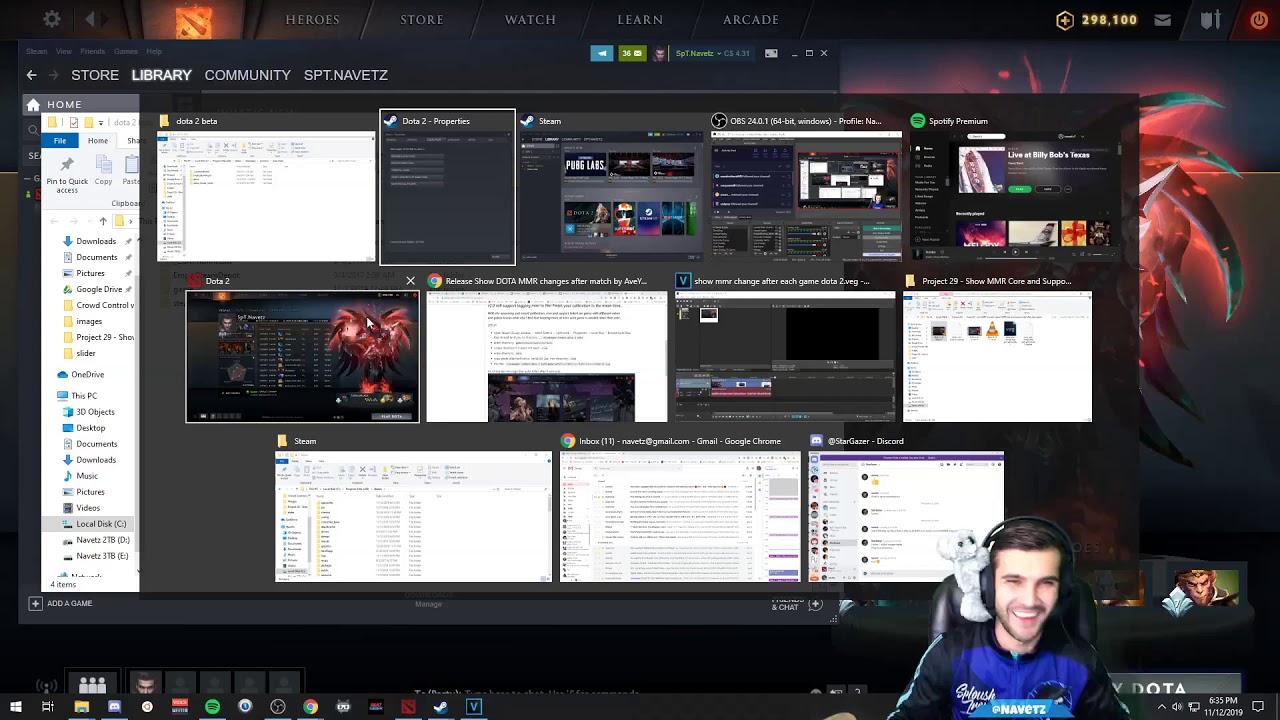The width and height of the screenshot is (1280, 720).
Task: Switch to the StarGazer Discord thumbnail
Action: pos(906,516)
